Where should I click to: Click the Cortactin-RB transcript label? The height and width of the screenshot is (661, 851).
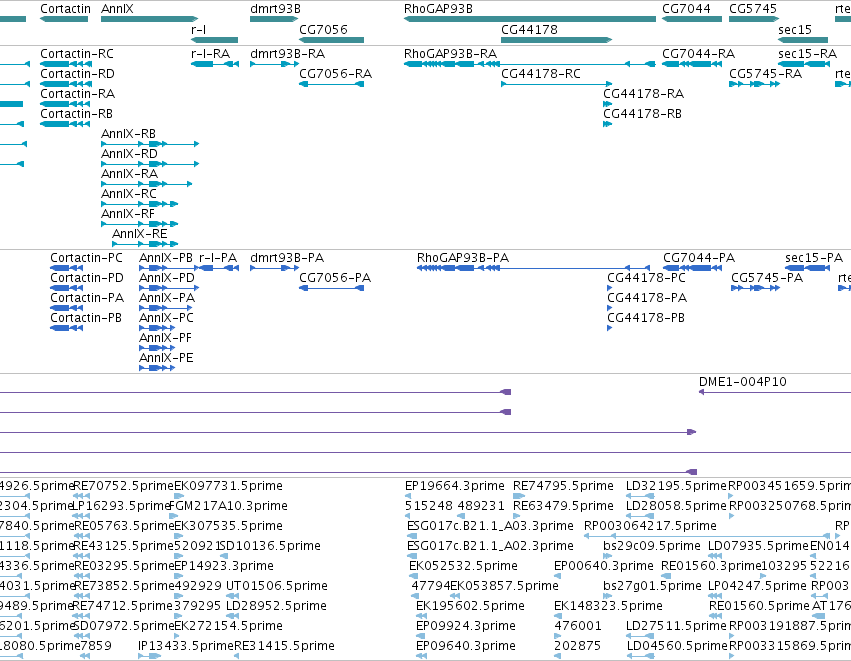tap(77, 114)
